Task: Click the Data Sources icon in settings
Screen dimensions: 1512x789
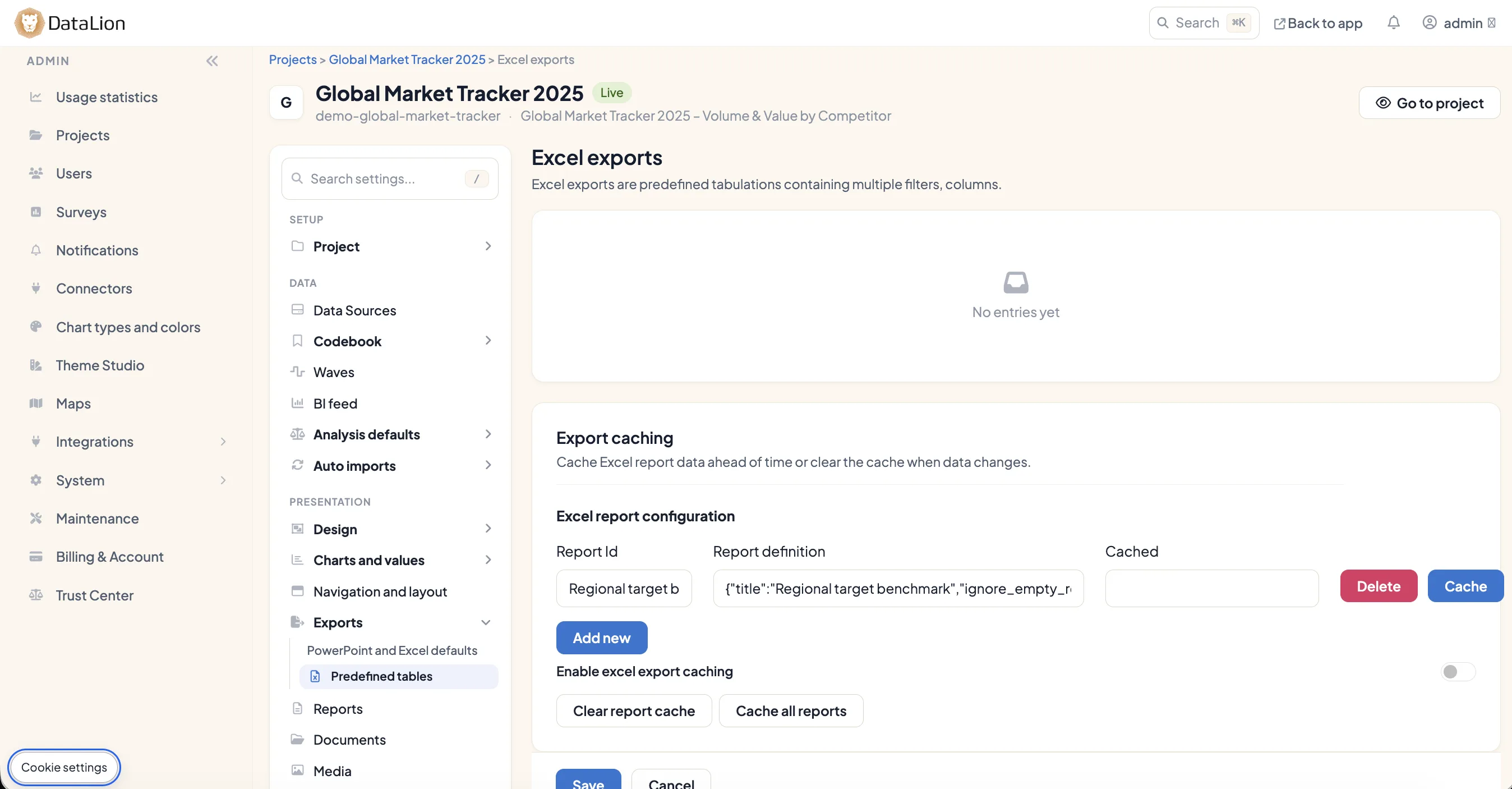Action: pyautogui.click(x=298, y=310)
